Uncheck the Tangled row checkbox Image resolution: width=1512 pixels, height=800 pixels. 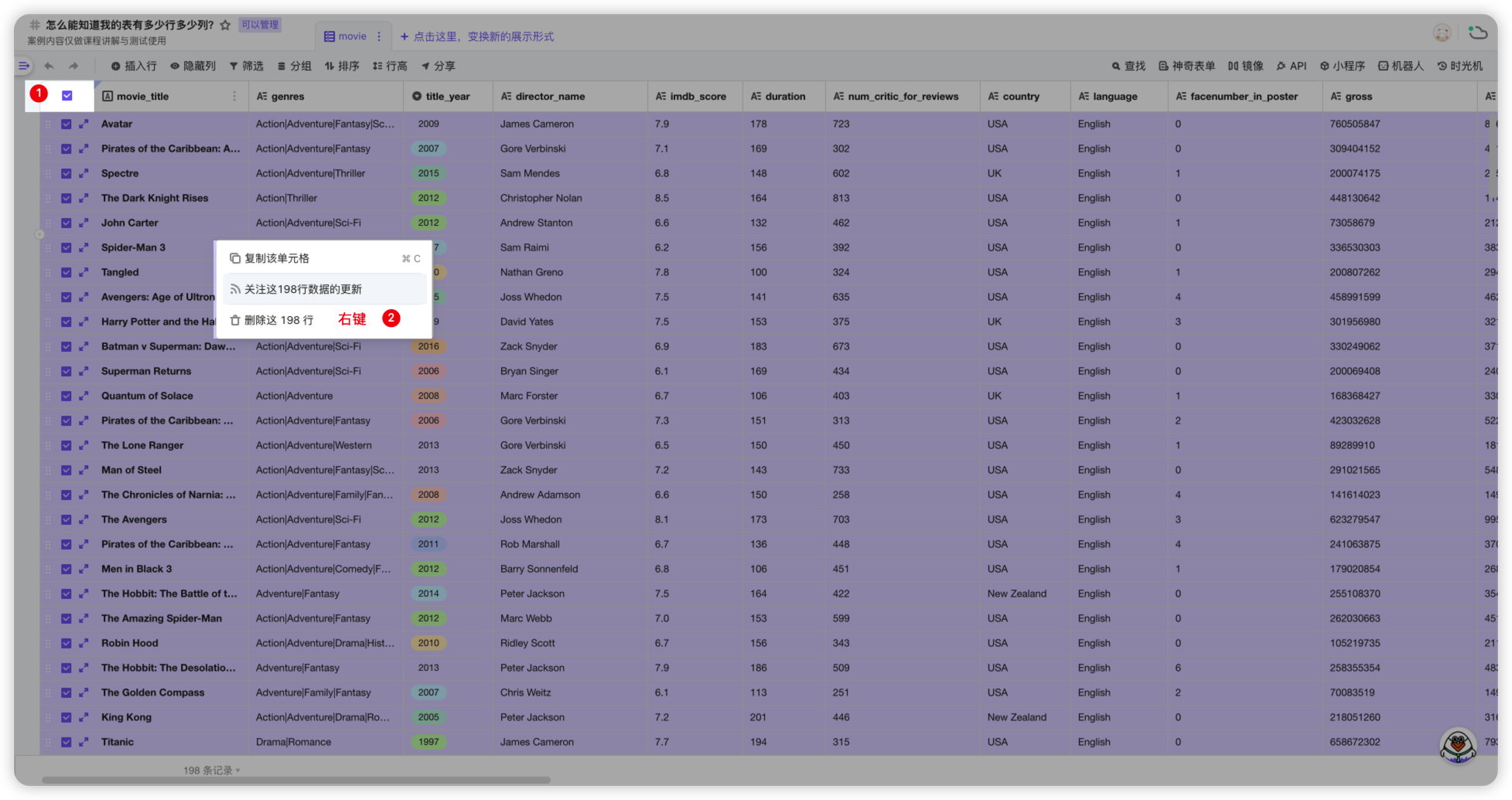point(67,272)
